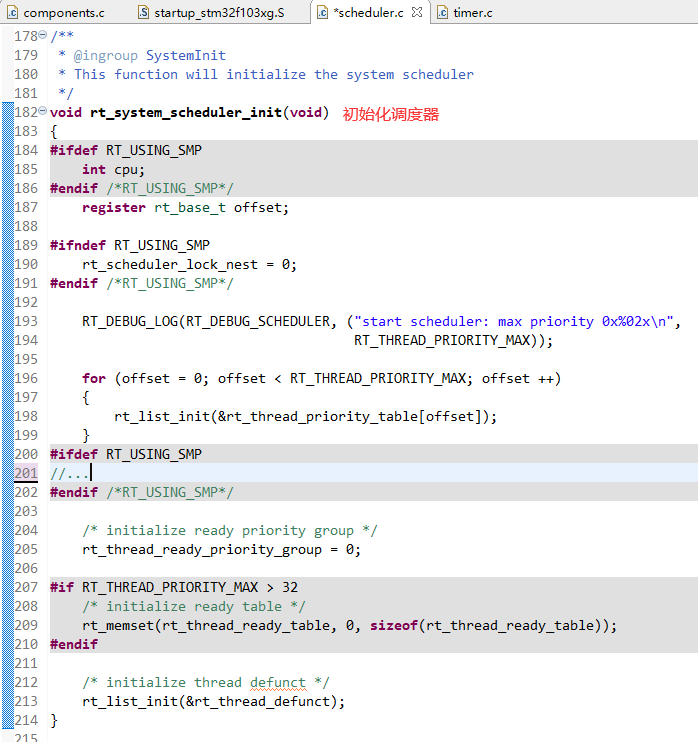
Task: Collapse the function fold at line 182
Action: (43, 111)
